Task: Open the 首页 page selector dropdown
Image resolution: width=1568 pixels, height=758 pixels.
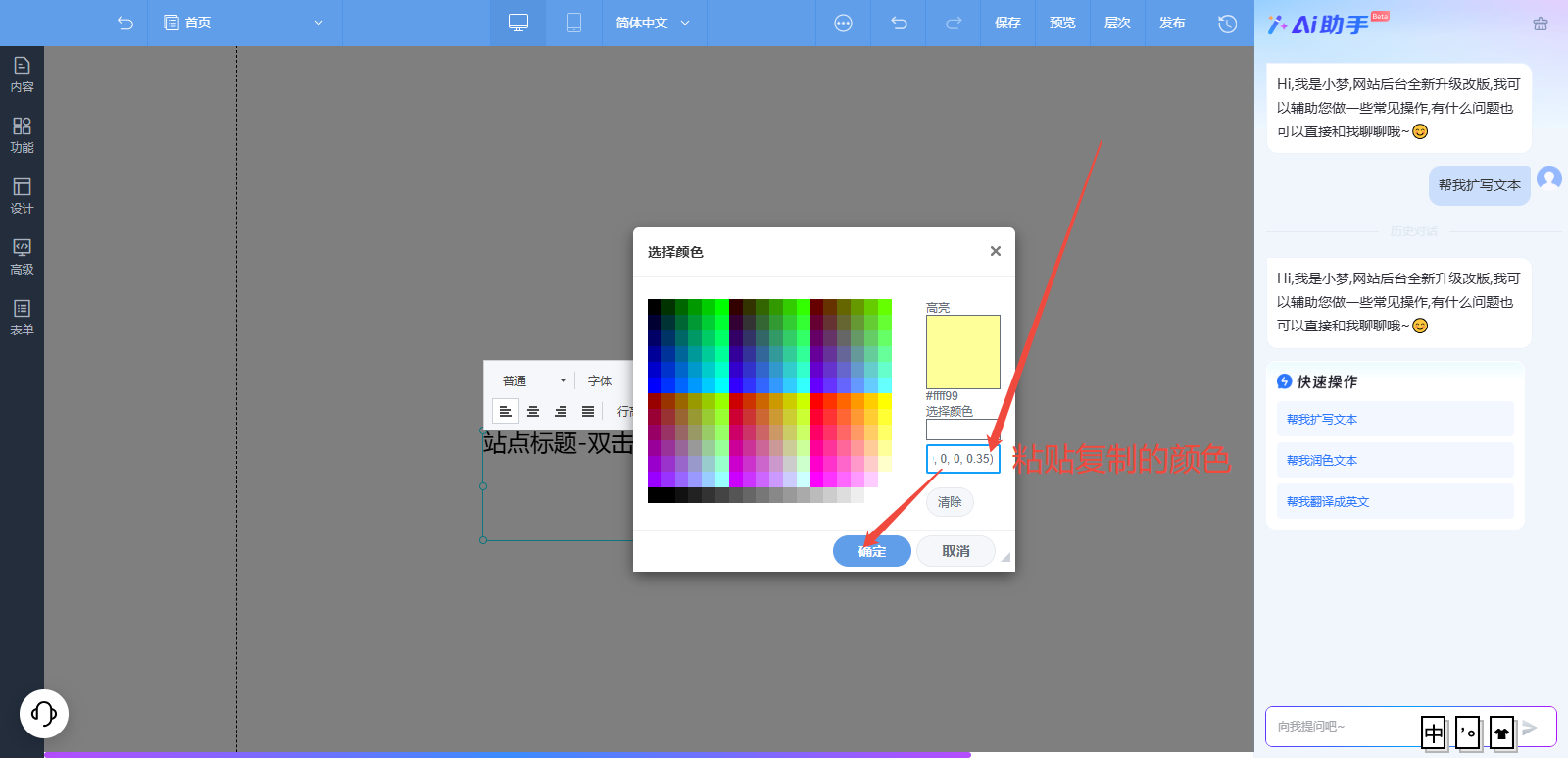Action: (244, 23)
